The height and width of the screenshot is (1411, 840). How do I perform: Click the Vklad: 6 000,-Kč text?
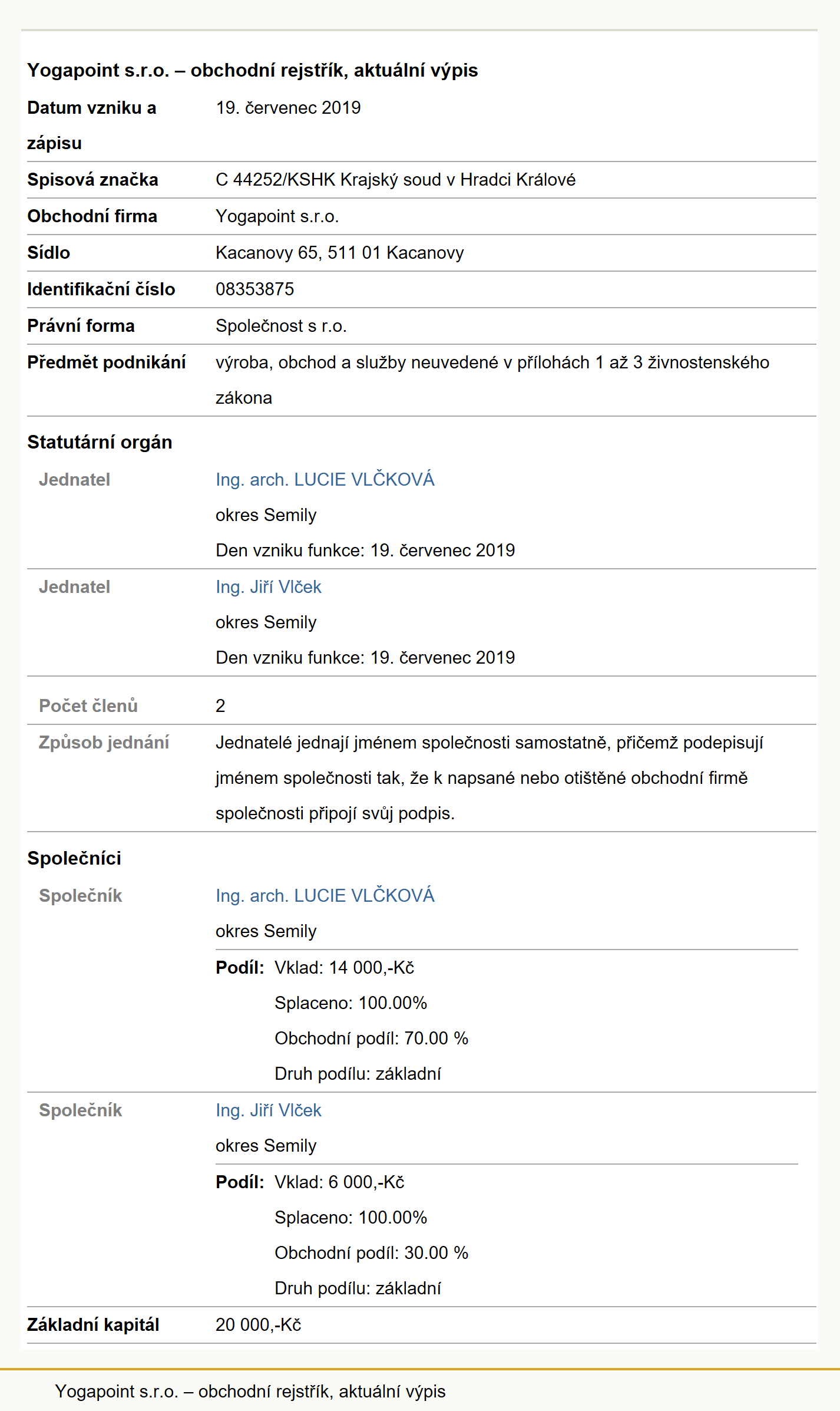339,1182
